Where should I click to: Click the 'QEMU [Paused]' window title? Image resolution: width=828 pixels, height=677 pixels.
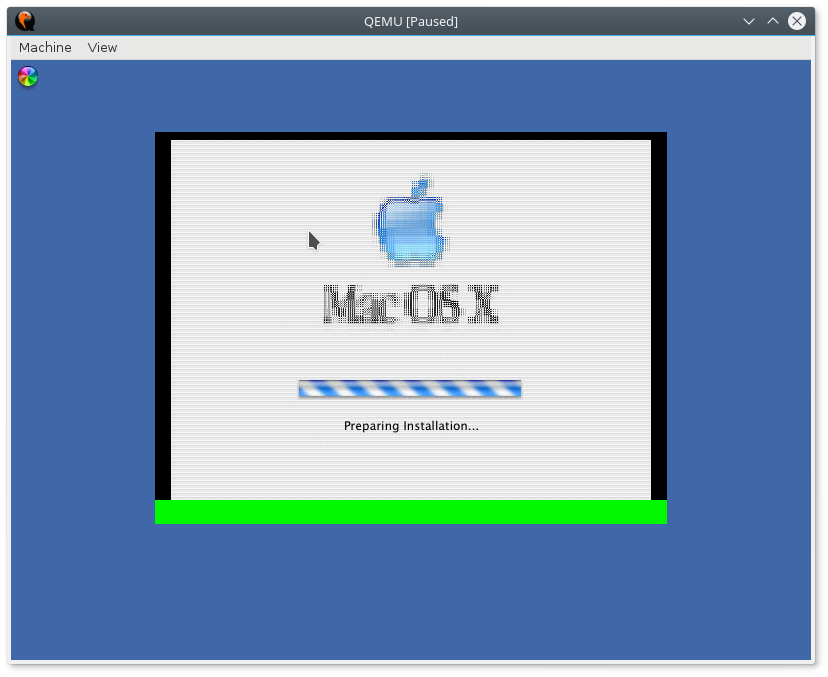pos(411,22)
